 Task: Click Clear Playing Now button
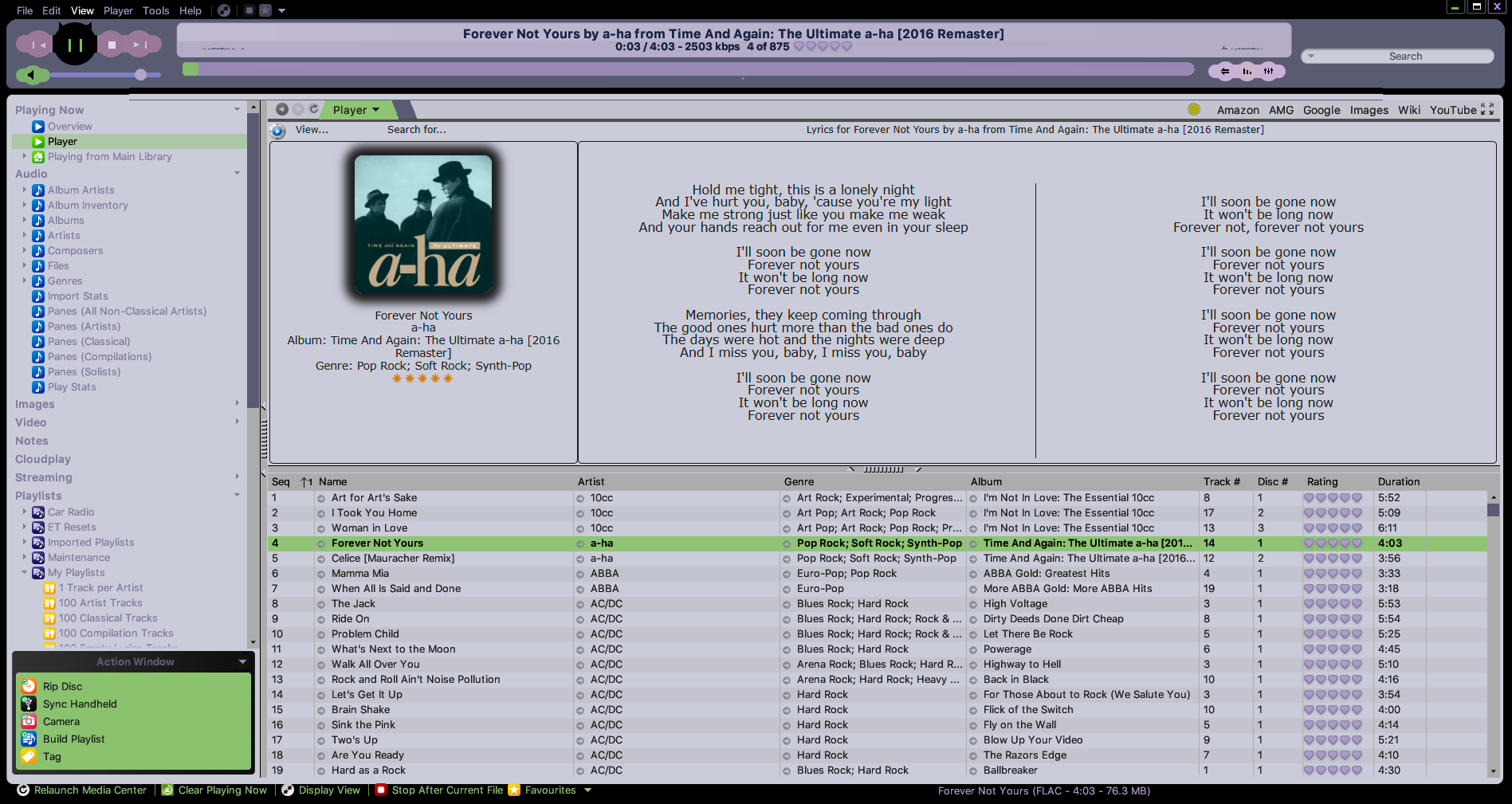(x=214, y=790)
